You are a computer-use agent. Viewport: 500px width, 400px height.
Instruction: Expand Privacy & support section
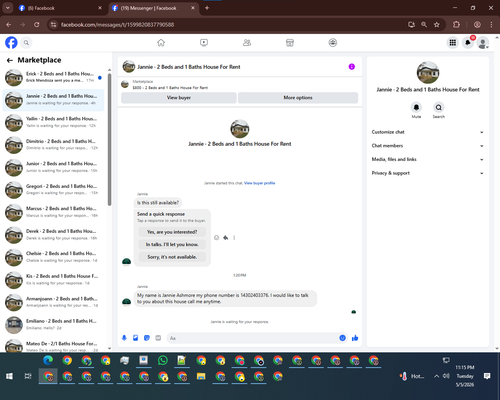click(428, 173)
